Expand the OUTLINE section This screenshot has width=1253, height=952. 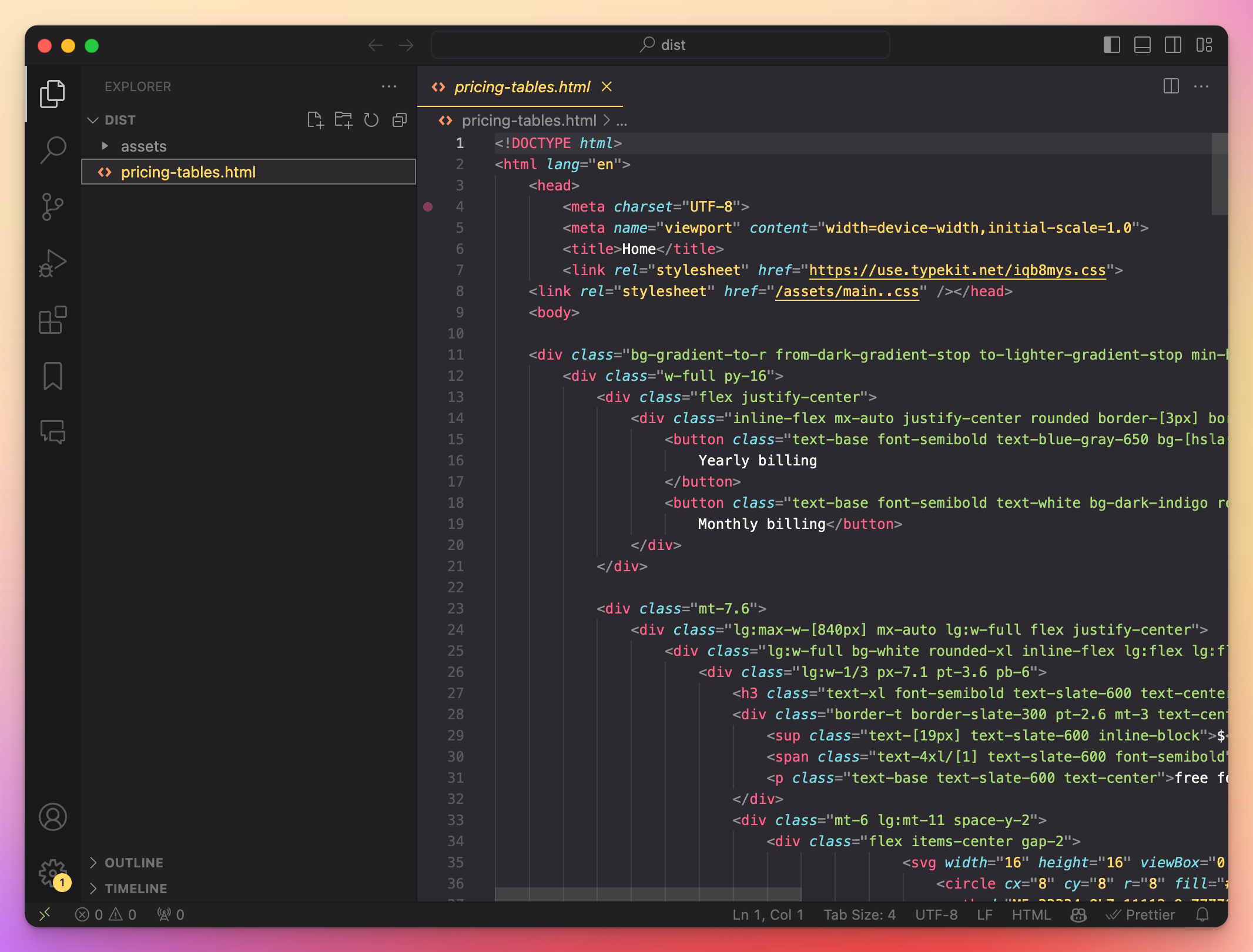(133, 863)
